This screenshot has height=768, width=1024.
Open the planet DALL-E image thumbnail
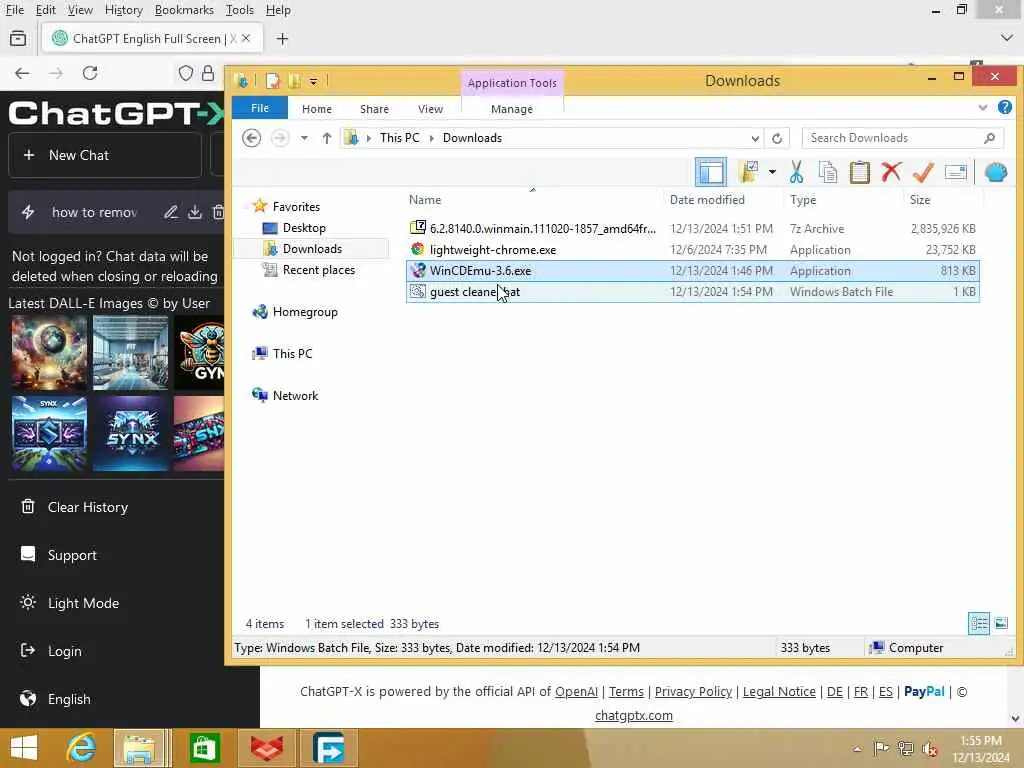(x=49, y=353)
